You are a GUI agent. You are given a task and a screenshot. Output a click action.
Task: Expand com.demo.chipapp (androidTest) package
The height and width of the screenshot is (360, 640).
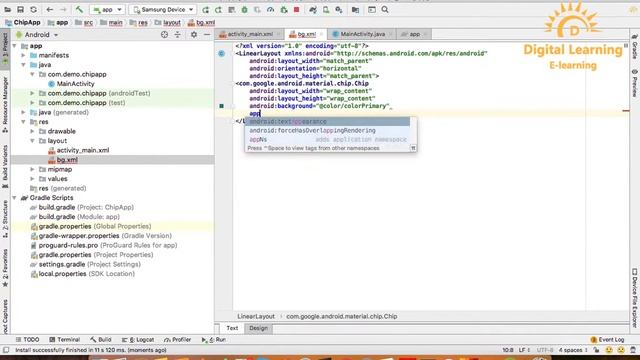(33, 93)
